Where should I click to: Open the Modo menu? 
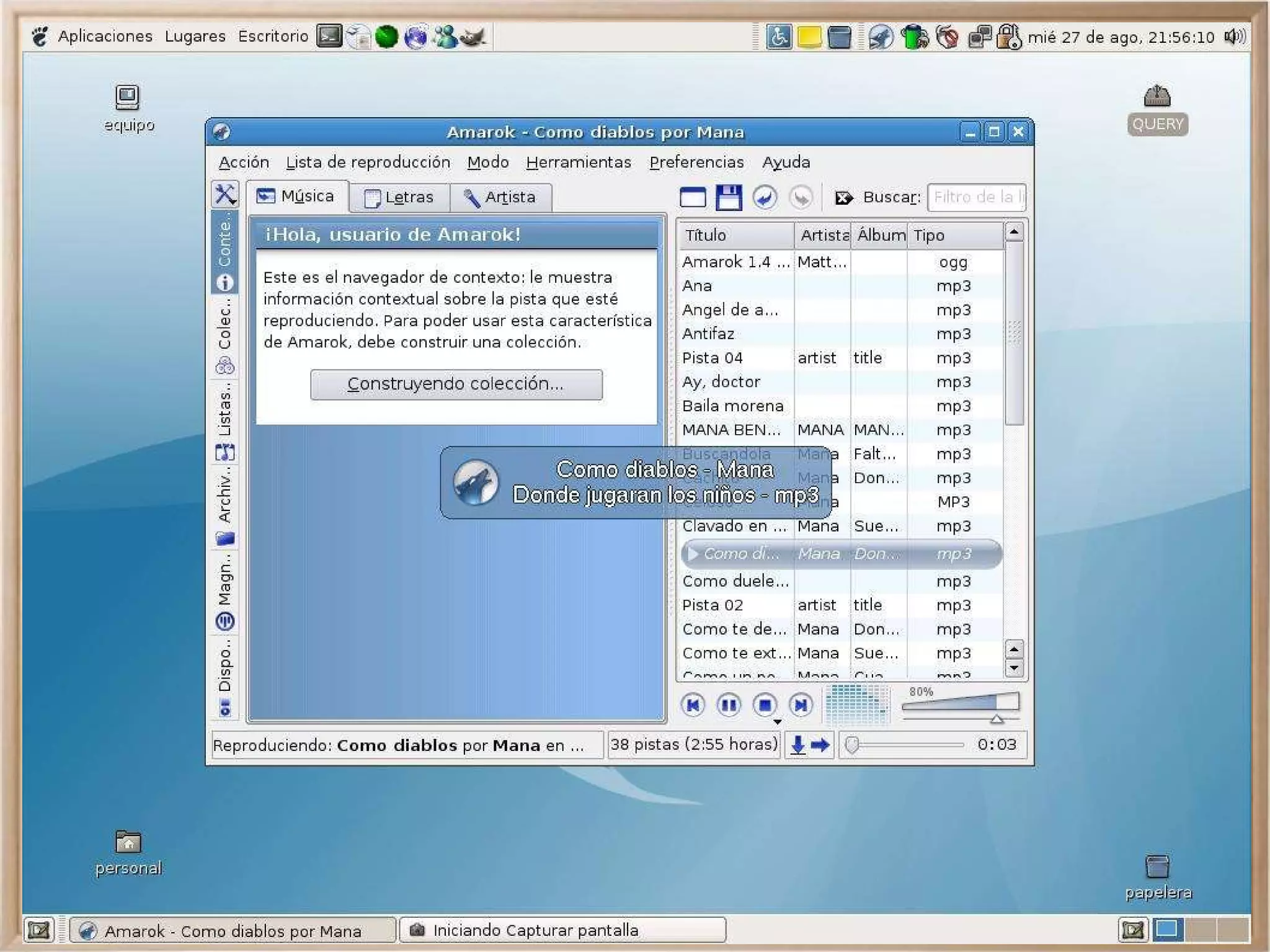pos(488,162)
